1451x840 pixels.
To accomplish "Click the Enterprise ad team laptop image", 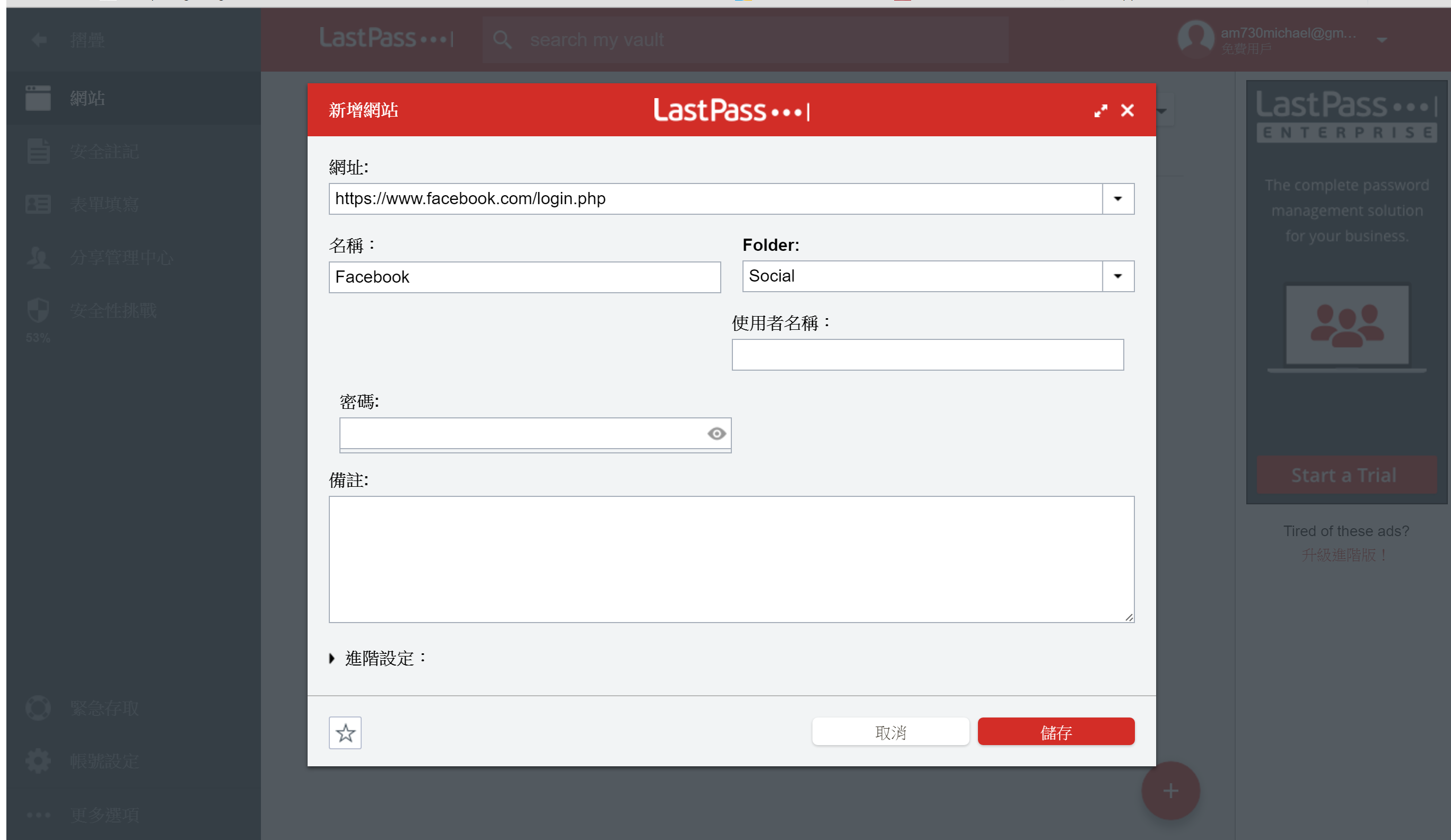I will click(1346, 329).
